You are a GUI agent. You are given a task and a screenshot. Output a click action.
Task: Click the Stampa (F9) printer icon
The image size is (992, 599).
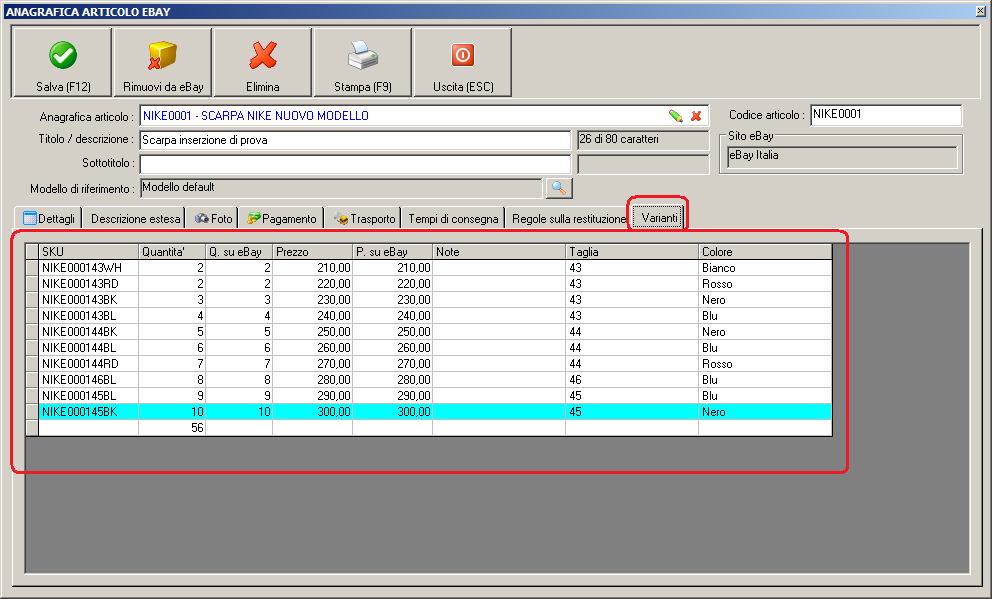click(363, 55)
